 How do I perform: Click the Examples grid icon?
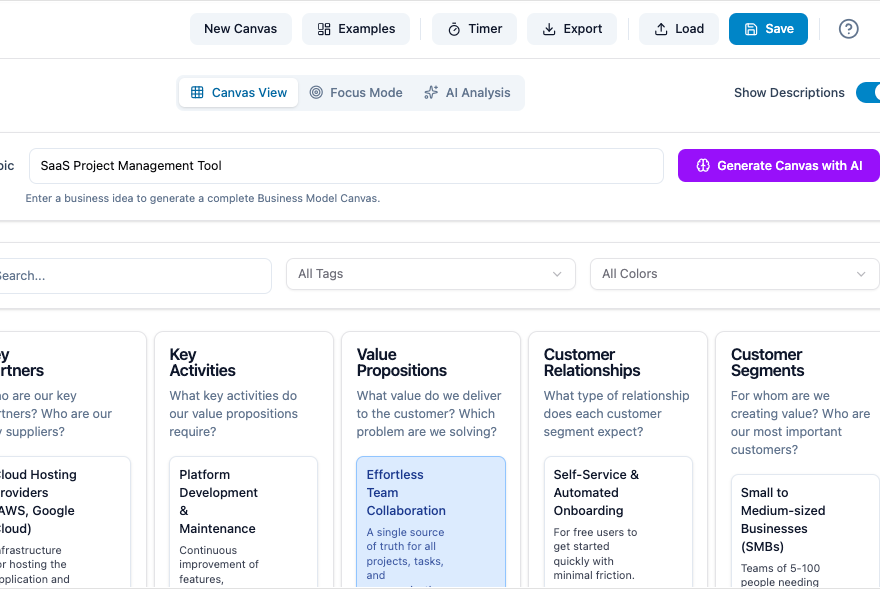[323, 29]
